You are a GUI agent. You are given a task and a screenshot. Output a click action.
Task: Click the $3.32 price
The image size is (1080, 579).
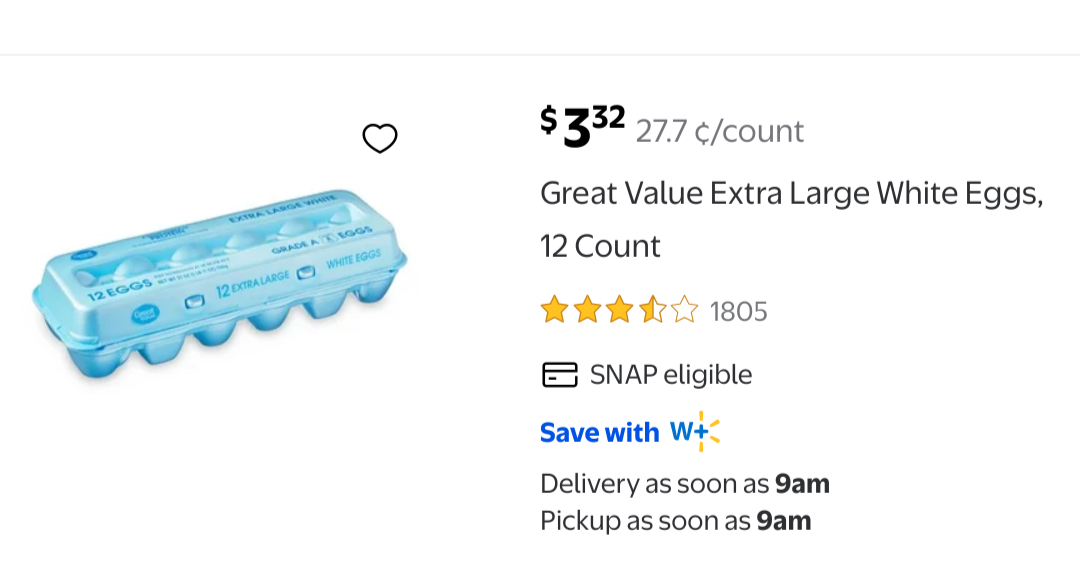pyautogui.click(x=582, y=127)
